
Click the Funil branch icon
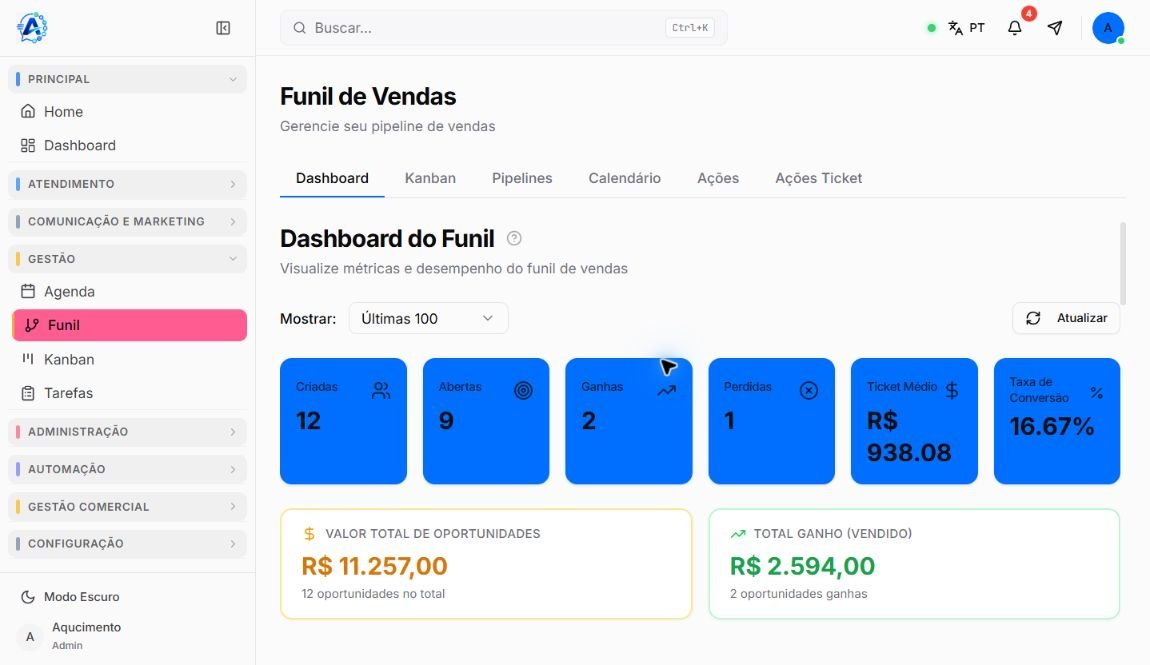click(x=32, y=325)
